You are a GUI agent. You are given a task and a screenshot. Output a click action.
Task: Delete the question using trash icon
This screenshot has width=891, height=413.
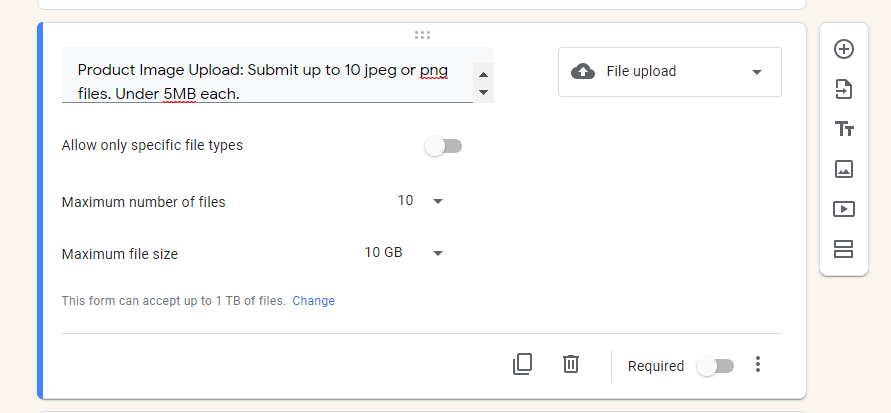click(571, 364)
